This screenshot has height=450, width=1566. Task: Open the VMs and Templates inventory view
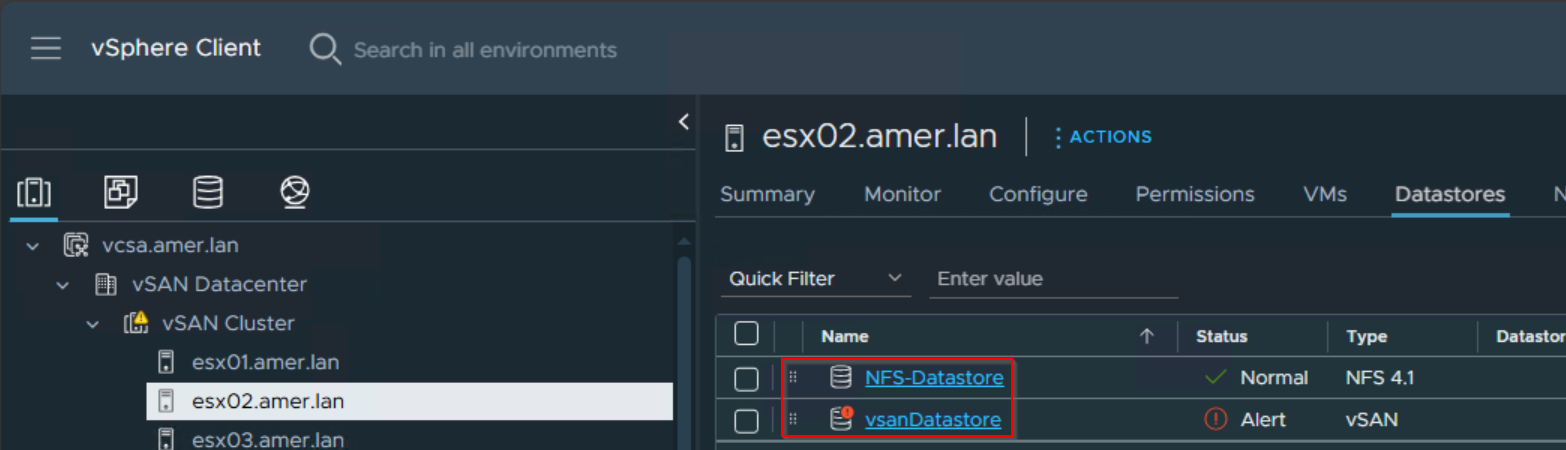click(x=121, y=192)
